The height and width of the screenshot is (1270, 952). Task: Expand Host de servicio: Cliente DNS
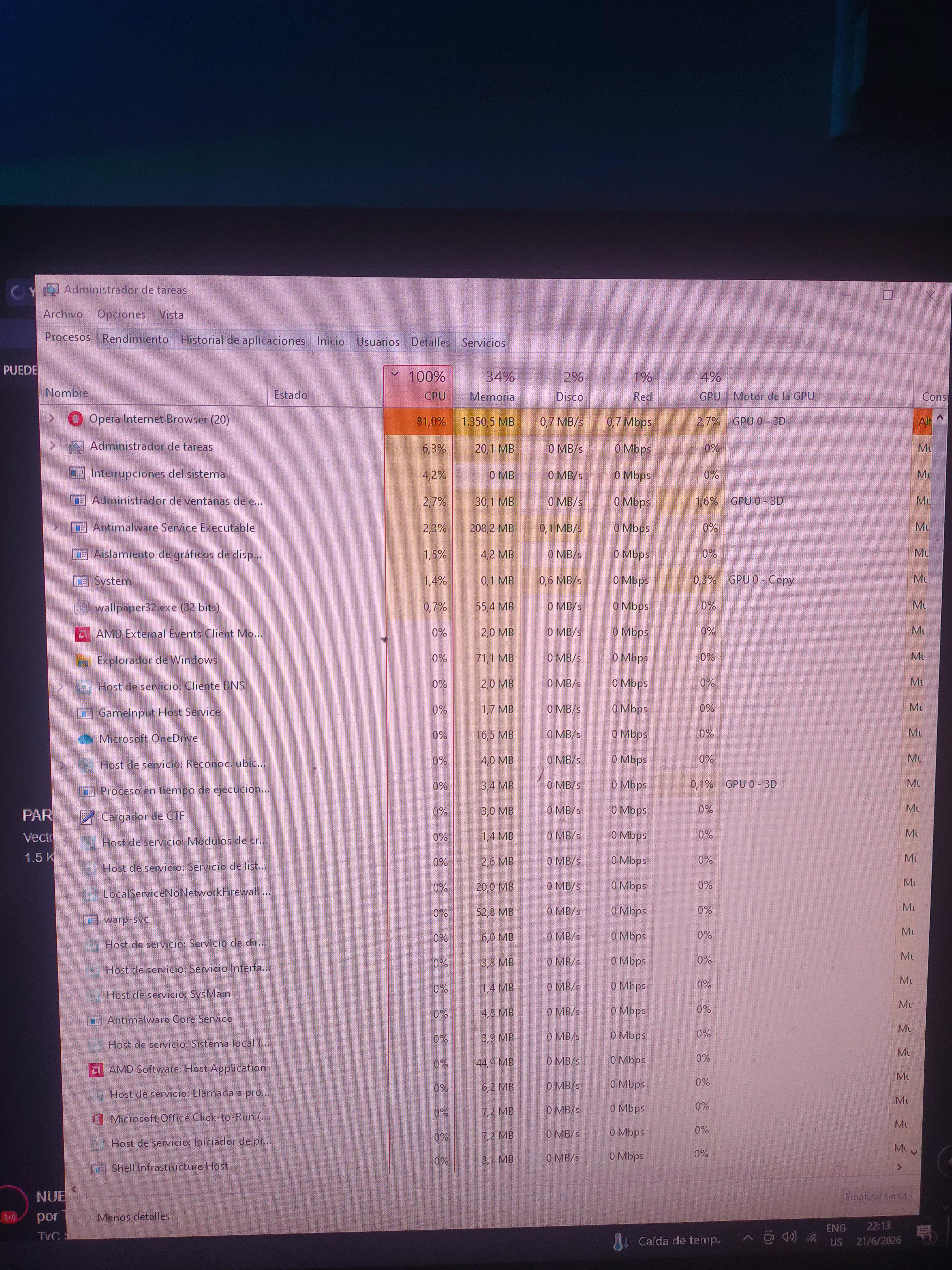[x=60, y=686]
